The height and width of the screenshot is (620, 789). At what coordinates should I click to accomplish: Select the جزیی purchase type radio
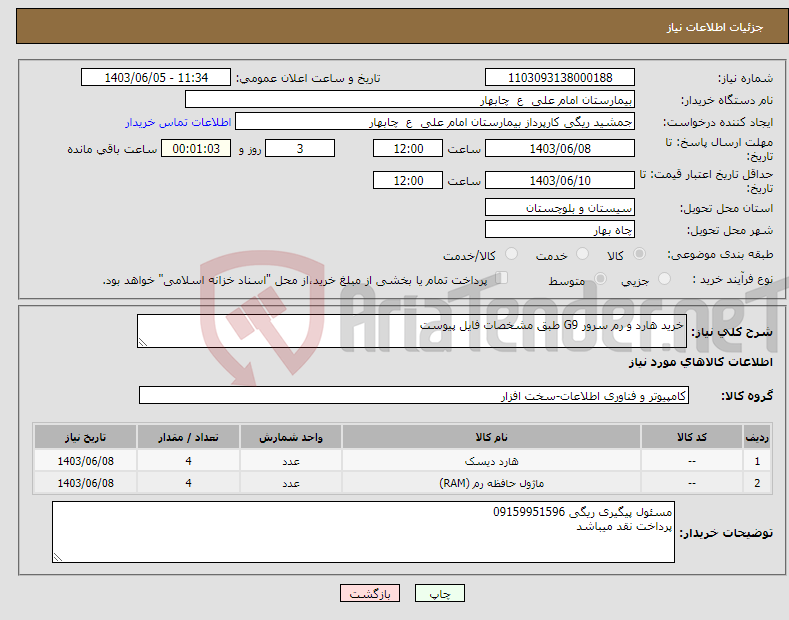(x=664, y=279)
